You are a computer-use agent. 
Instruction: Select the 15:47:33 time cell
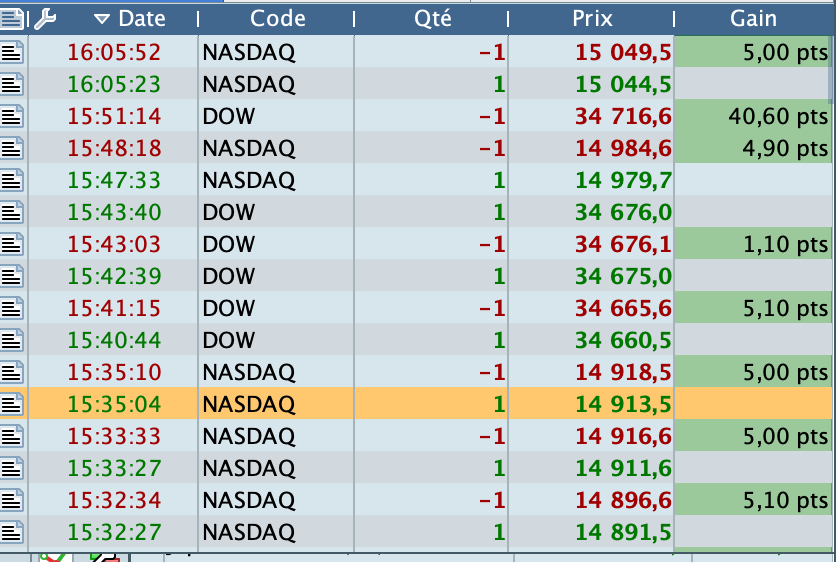[x=114, y=180]
